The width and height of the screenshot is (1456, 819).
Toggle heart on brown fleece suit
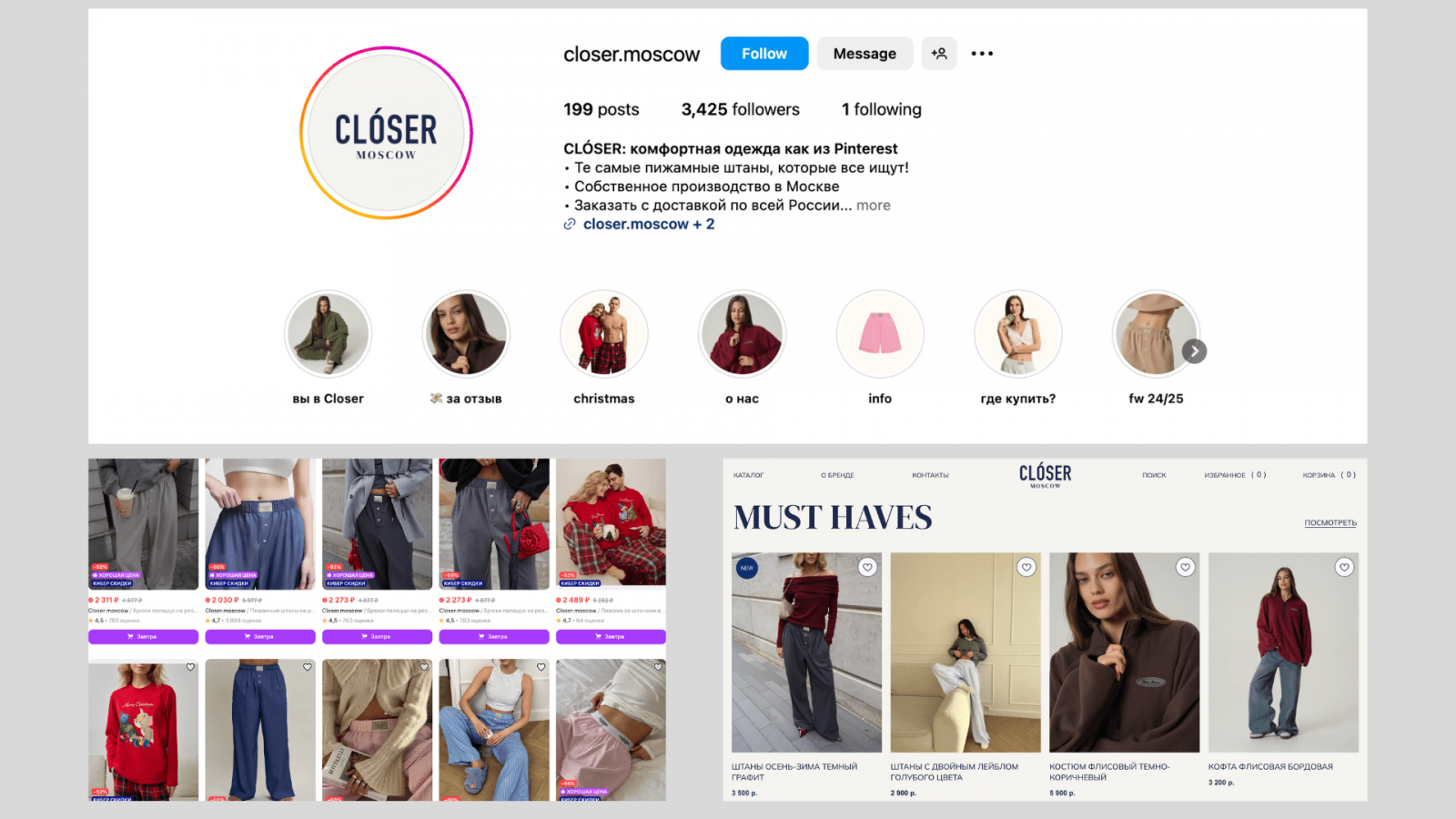[x=1185, y=567]
